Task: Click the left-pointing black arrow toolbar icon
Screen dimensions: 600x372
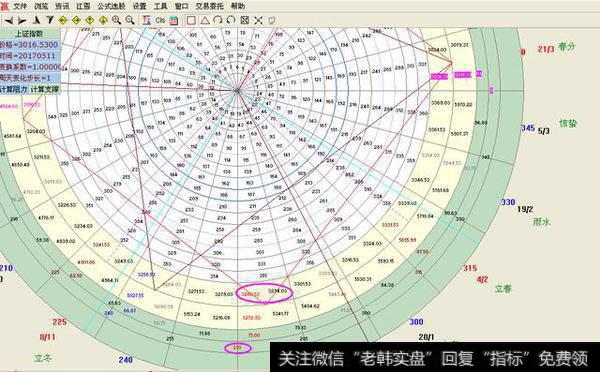Action: pos(9,20)
